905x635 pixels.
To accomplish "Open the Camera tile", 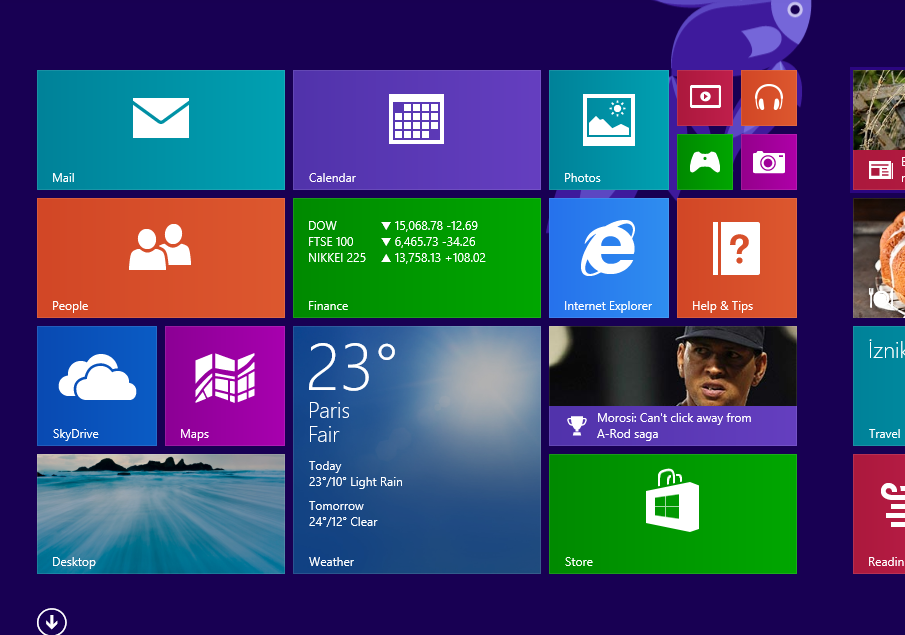I will pyautogui.click(x=769, y=162).
